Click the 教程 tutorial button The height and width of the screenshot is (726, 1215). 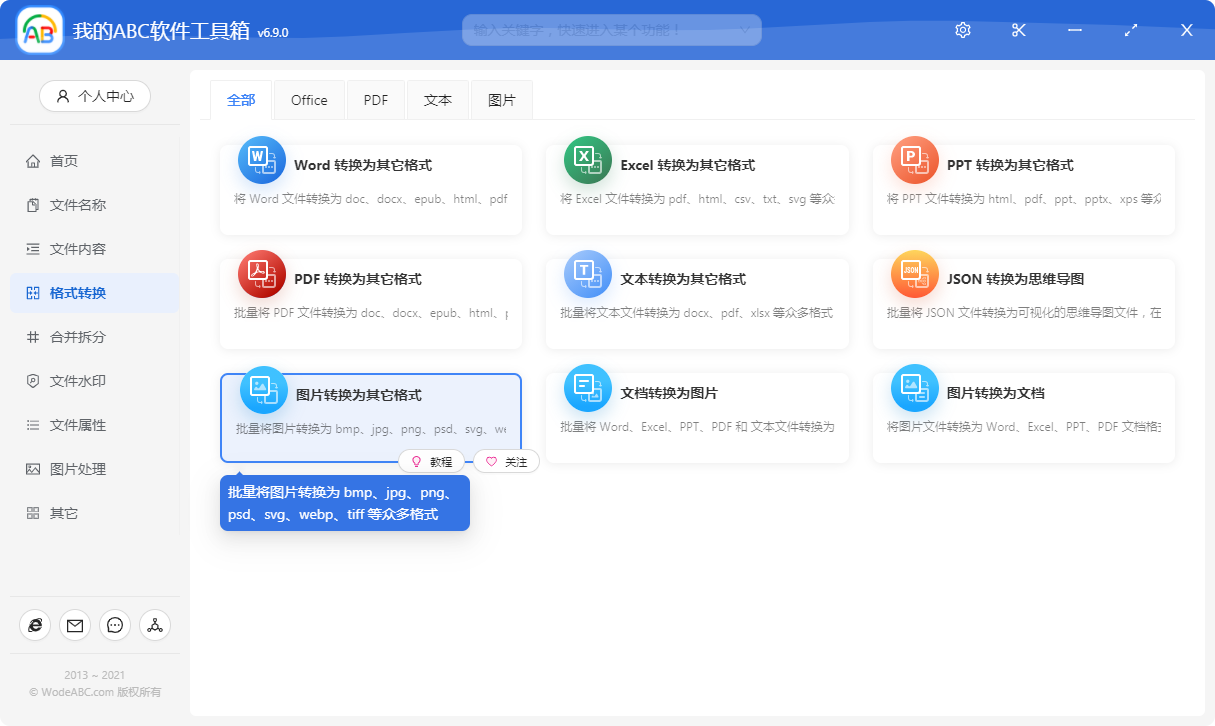point(430,461)
